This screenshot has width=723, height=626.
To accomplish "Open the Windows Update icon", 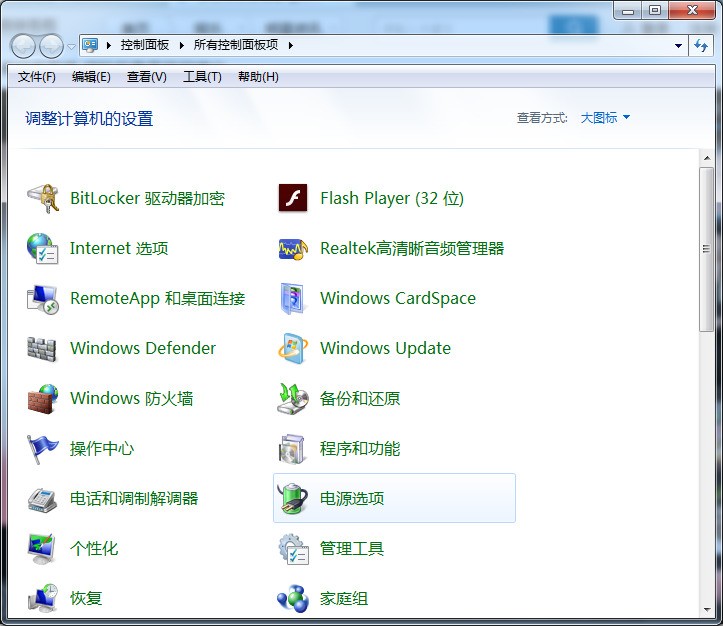I will pos(293,348).
